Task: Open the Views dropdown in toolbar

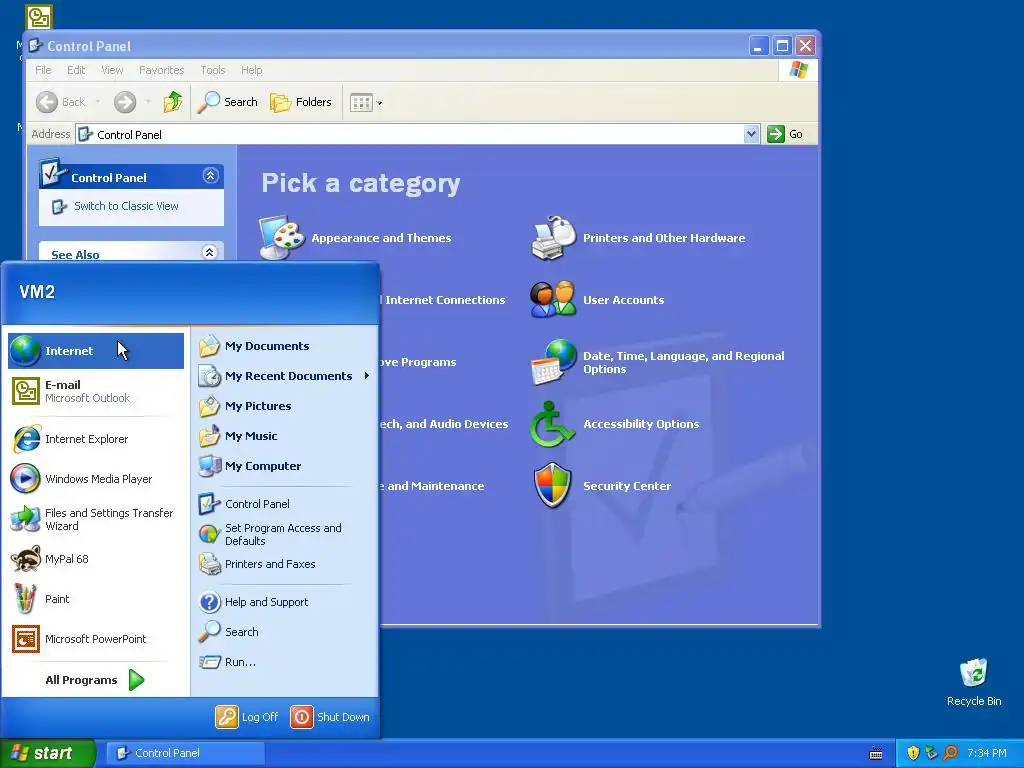Action: 366,103
